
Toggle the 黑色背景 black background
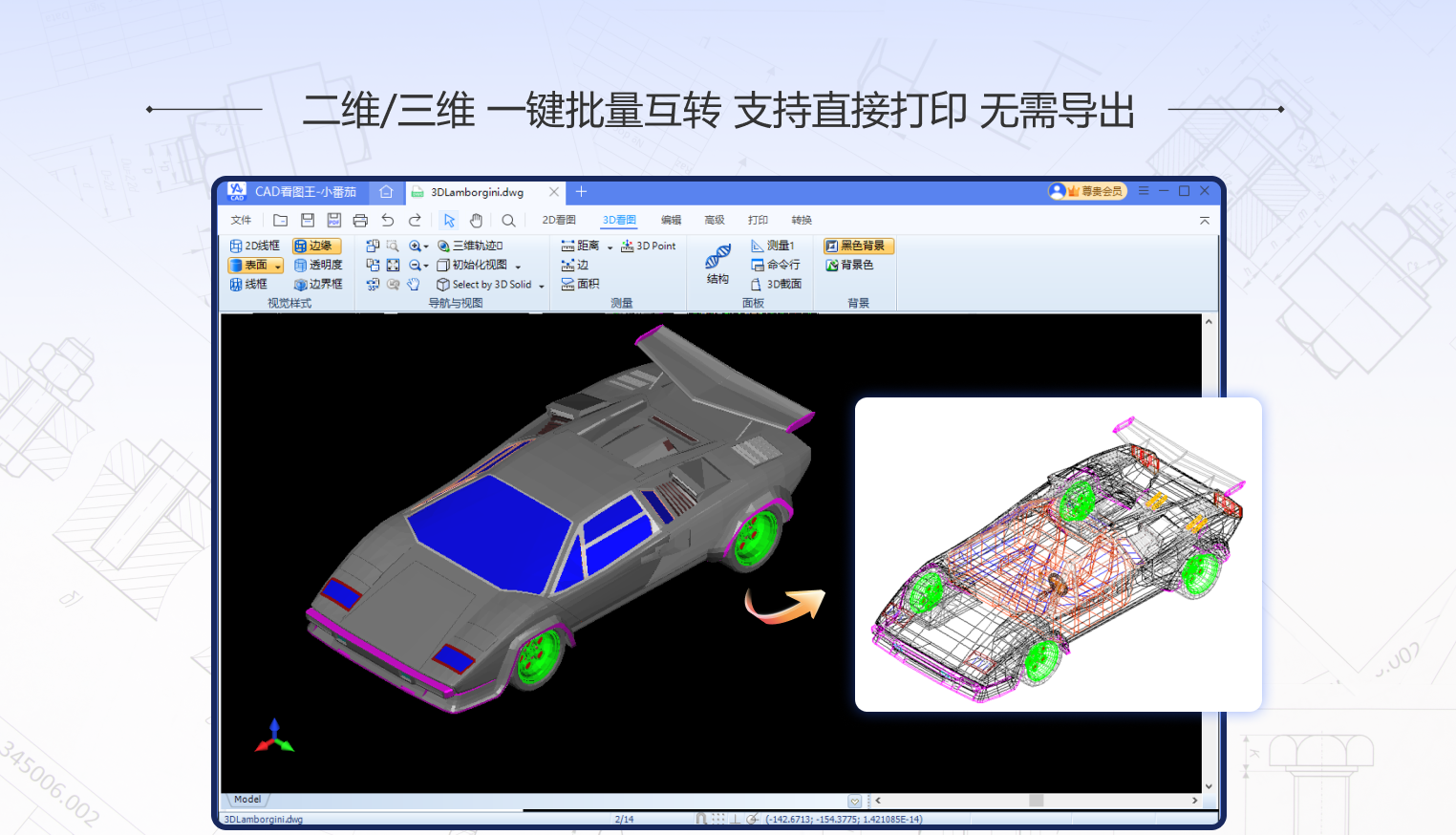click(857, 246)
